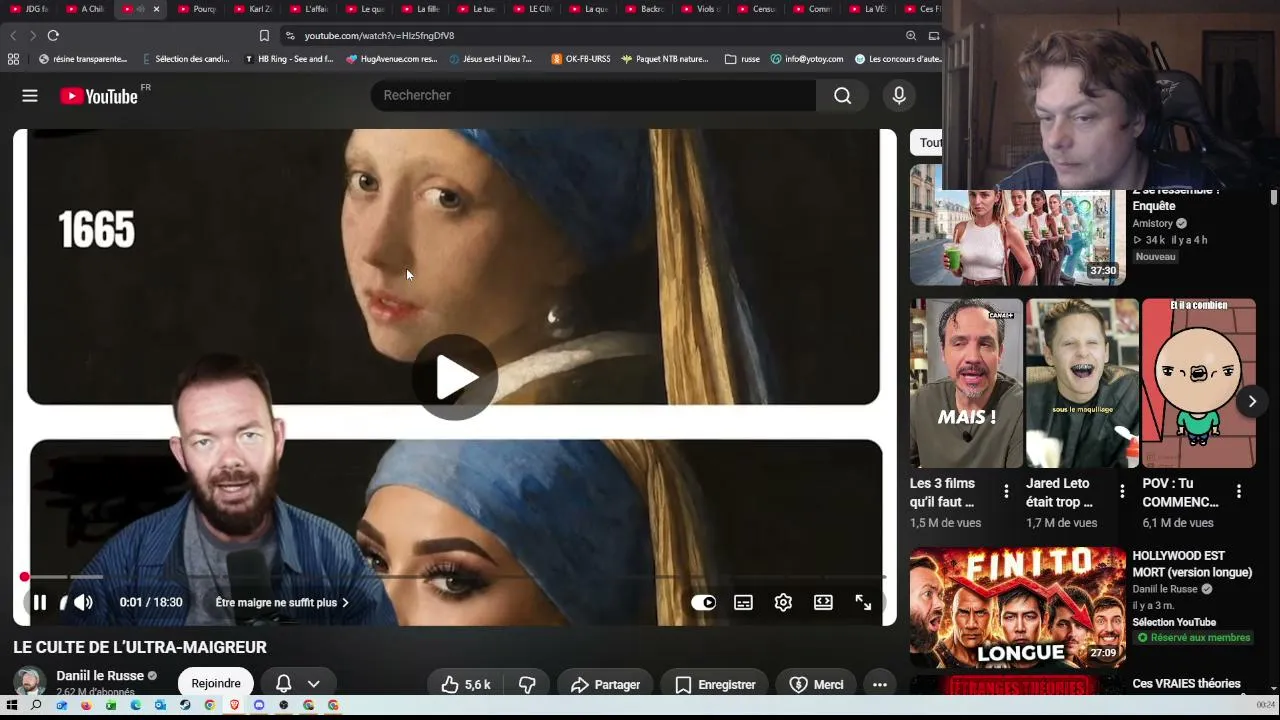Click the large play overlay button
Viewport: 1280px width, 720px height.
(x=456, y=377)
